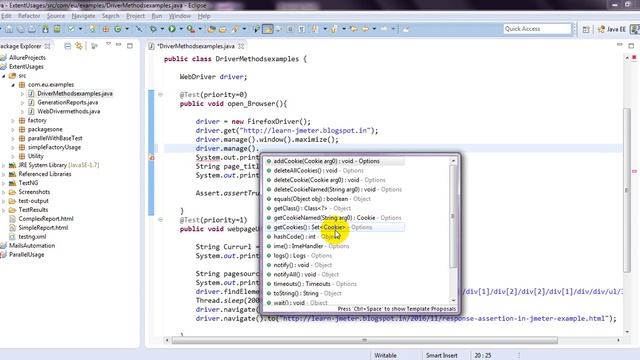Click the New Java Class green C icon
640x360 pixels.
tap(118, 29)
